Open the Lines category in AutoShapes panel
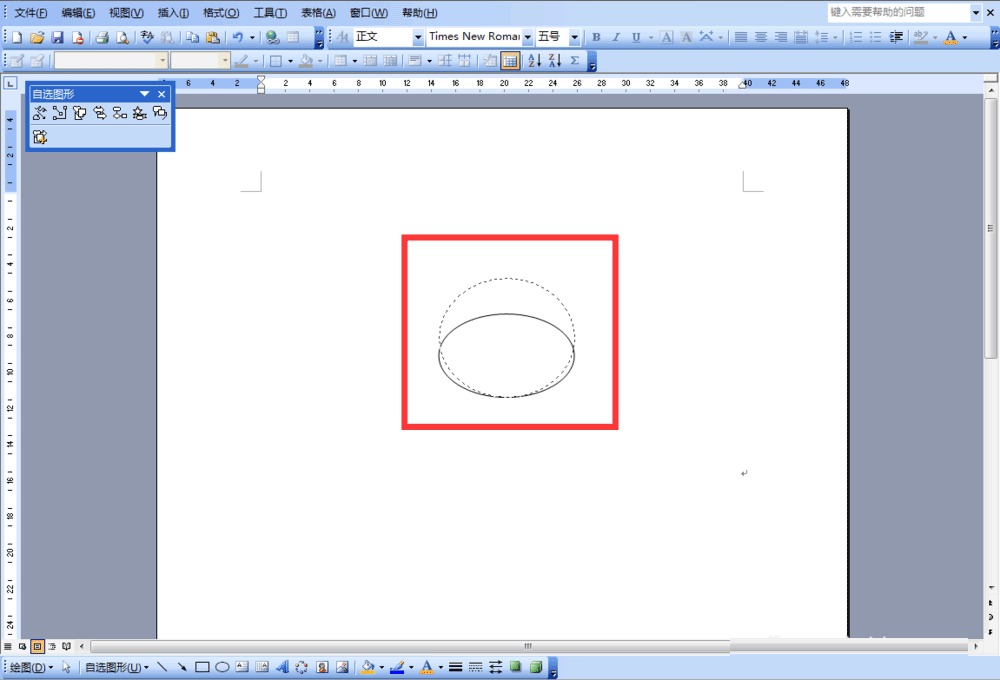The height and width of the screenshot is (680, 1000). (40, 114)
